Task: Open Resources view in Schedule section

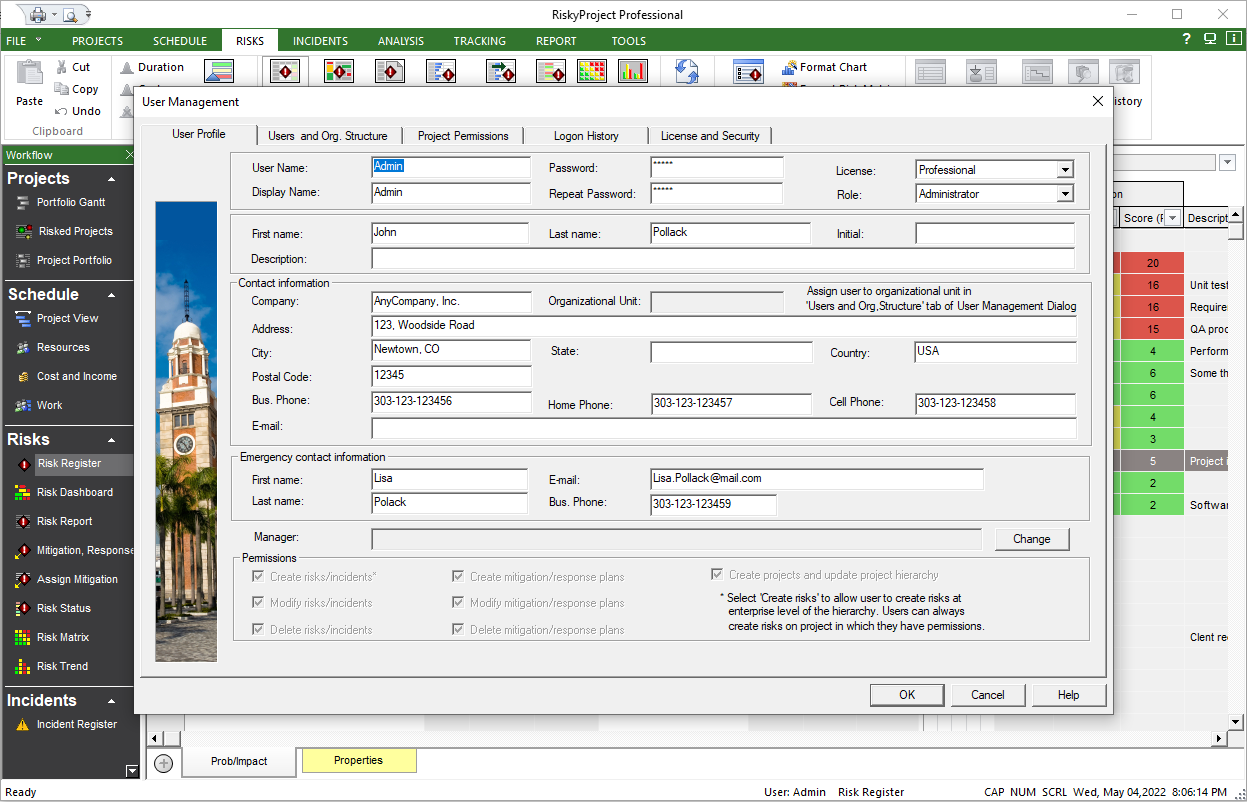Action: (63, 347)
